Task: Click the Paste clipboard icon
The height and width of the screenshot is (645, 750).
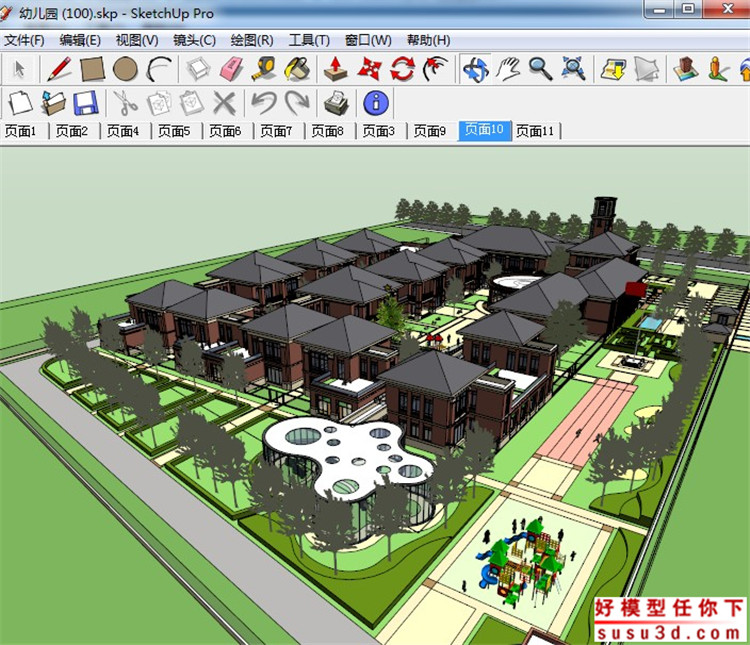Action: point(191,103)
